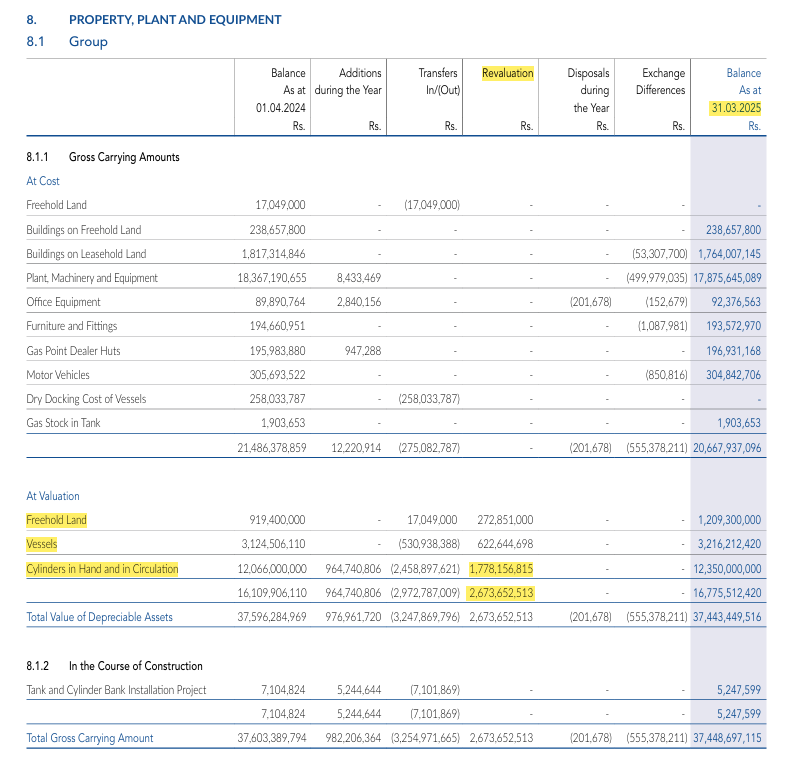
Task: Select total closing value 37,443,449,516
Action: pyautogui.click(x=727, y=617)
